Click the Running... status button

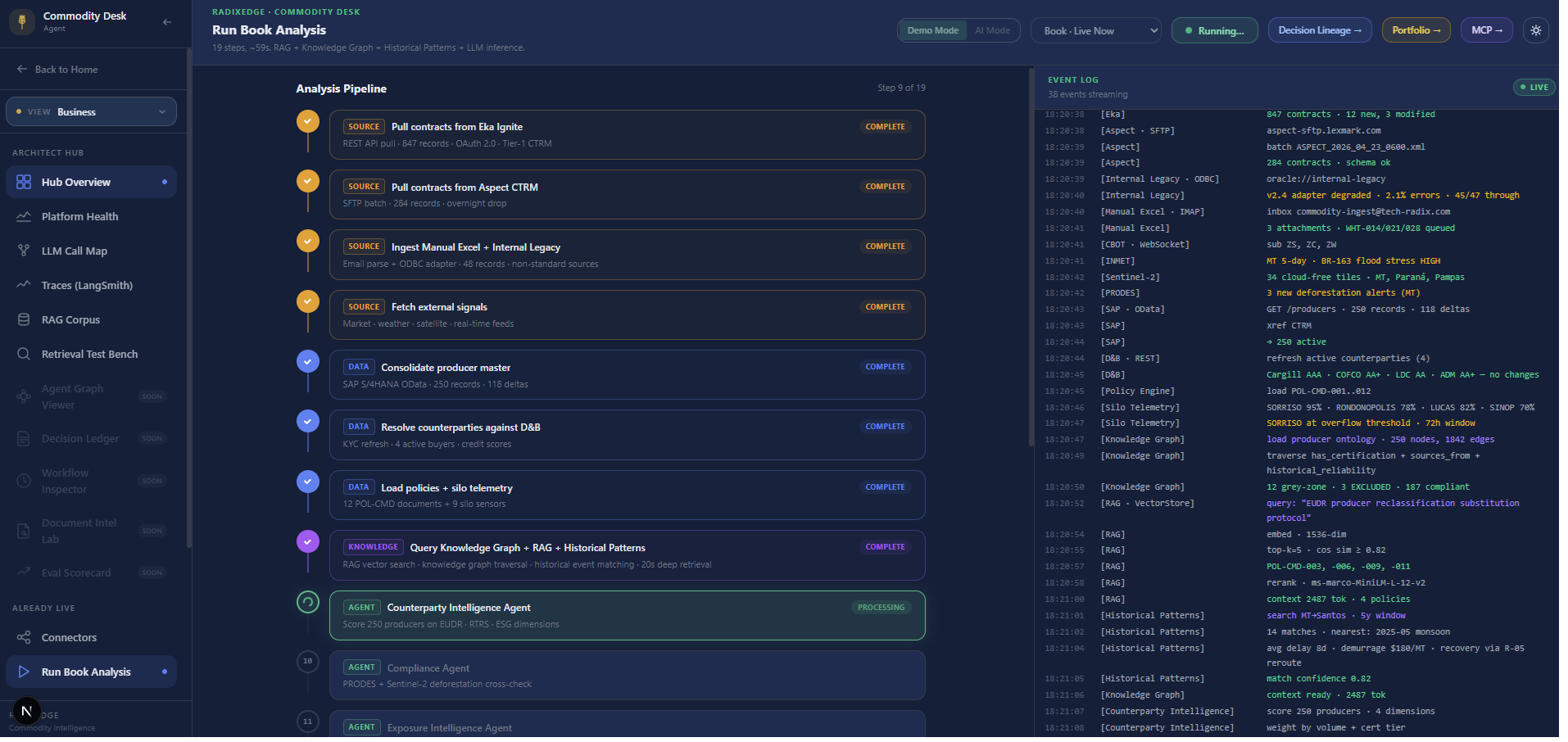tap(1215, 30)
